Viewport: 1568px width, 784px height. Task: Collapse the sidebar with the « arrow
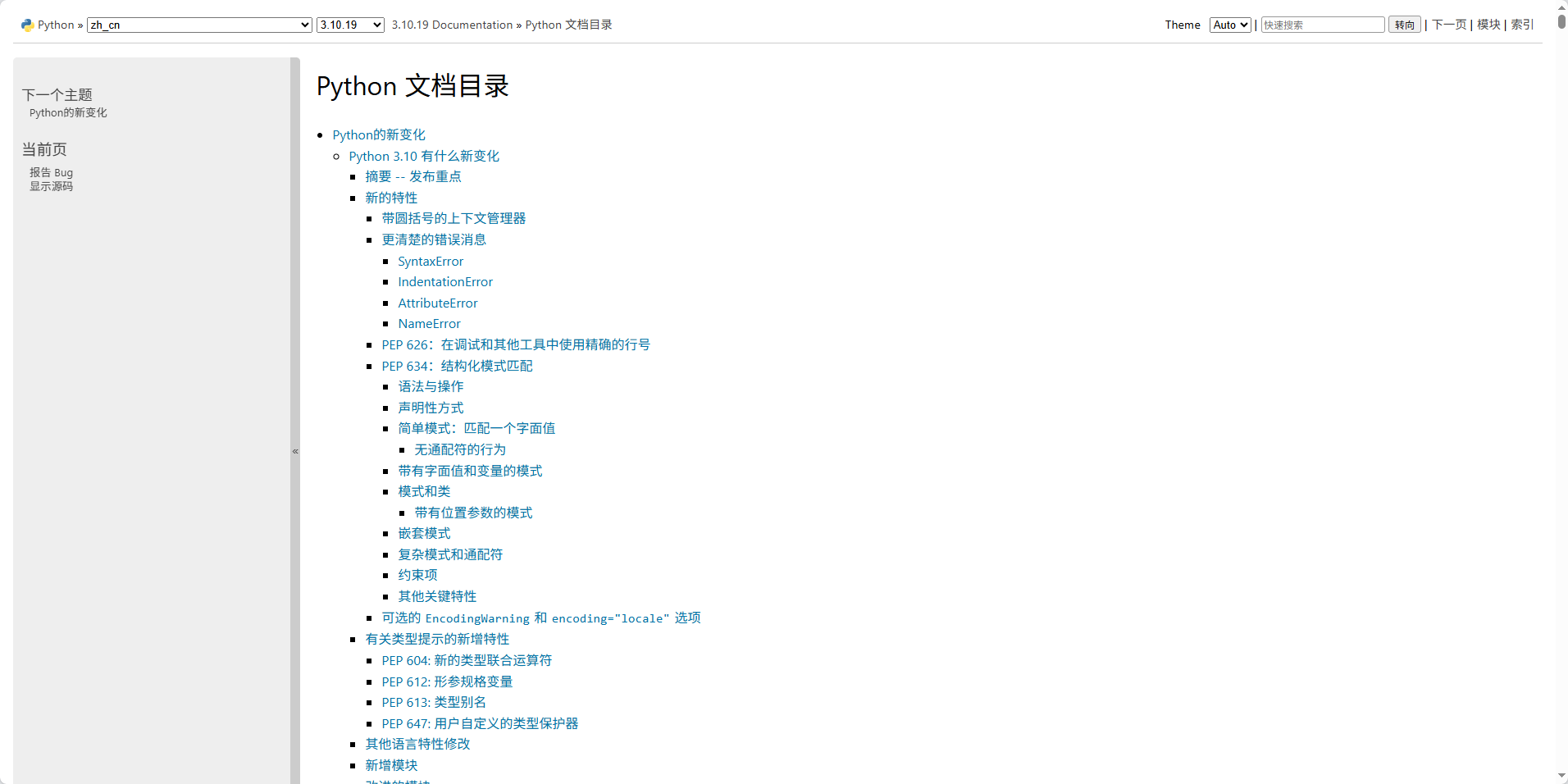(294, 451)
